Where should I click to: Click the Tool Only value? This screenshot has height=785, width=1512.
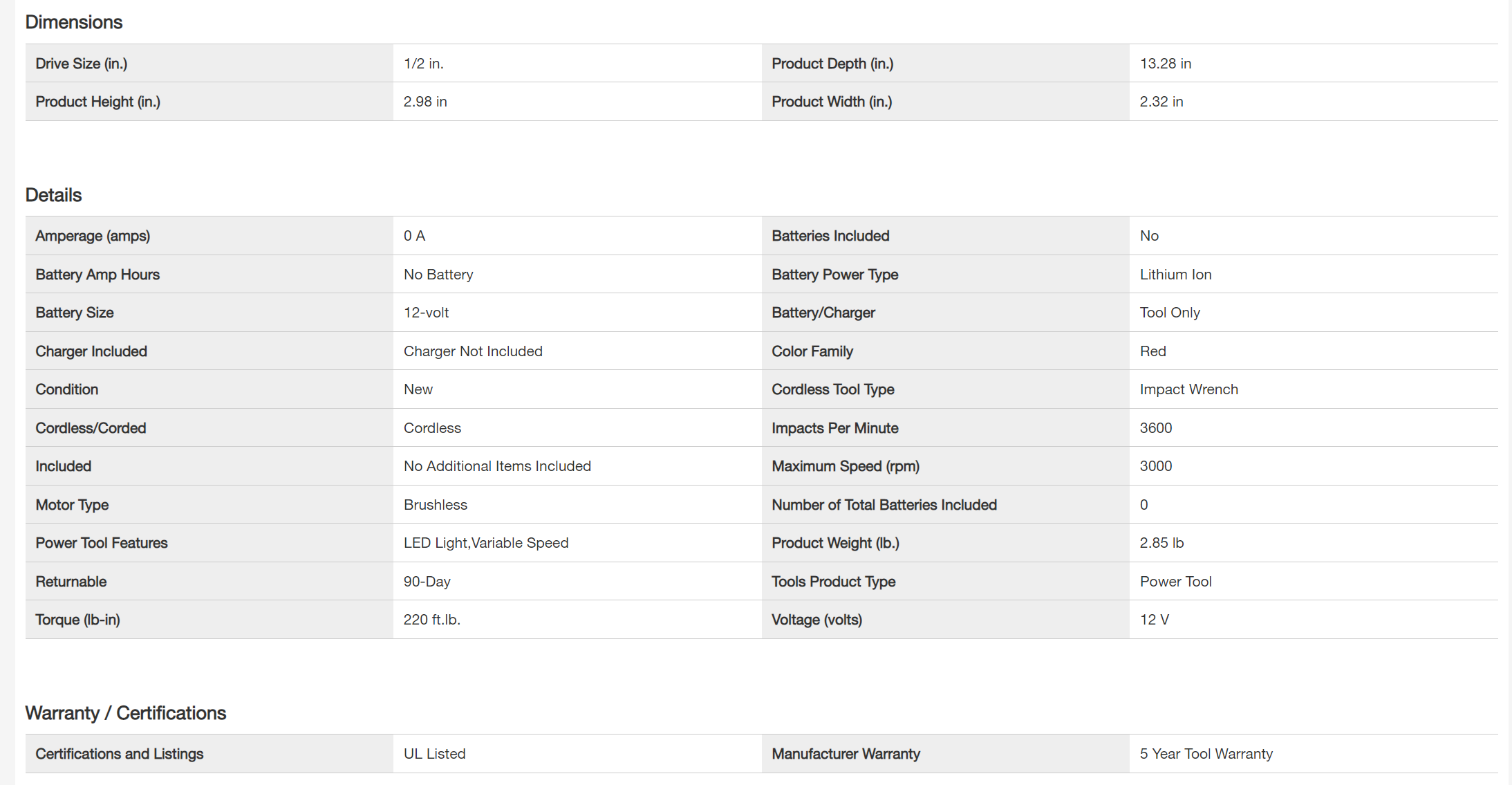click(x=1169, y=313)
